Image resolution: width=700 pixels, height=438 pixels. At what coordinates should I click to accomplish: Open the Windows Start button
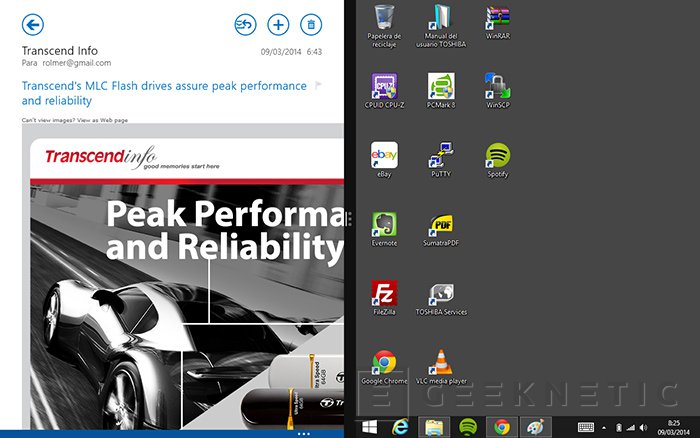coord(370,427)
